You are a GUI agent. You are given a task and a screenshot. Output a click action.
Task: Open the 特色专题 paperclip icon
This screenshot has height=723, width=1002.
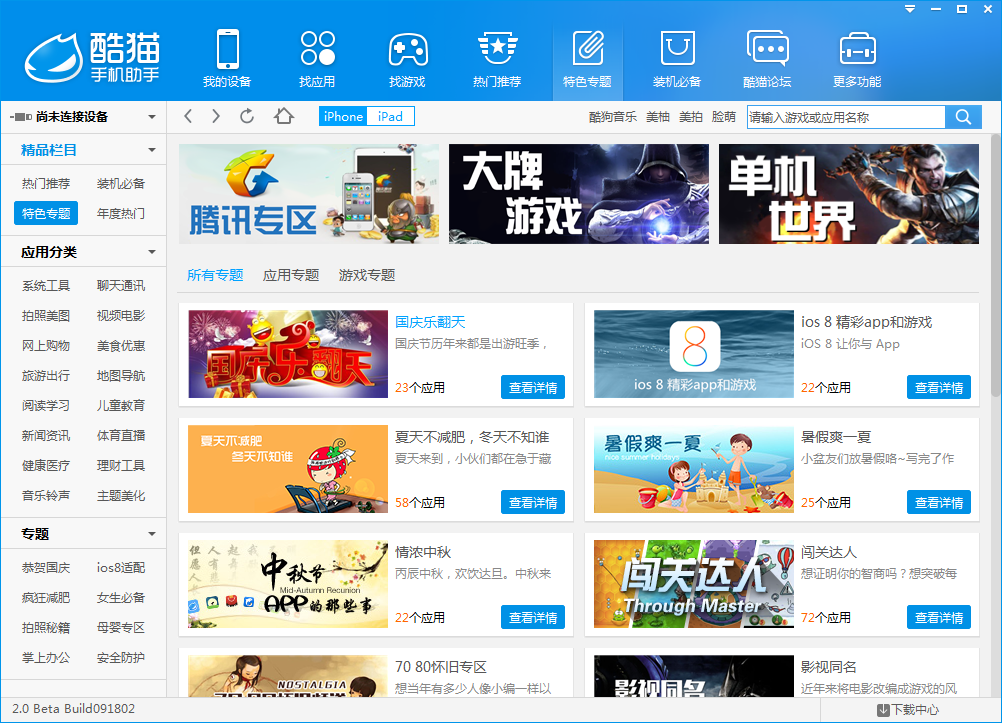587,48
